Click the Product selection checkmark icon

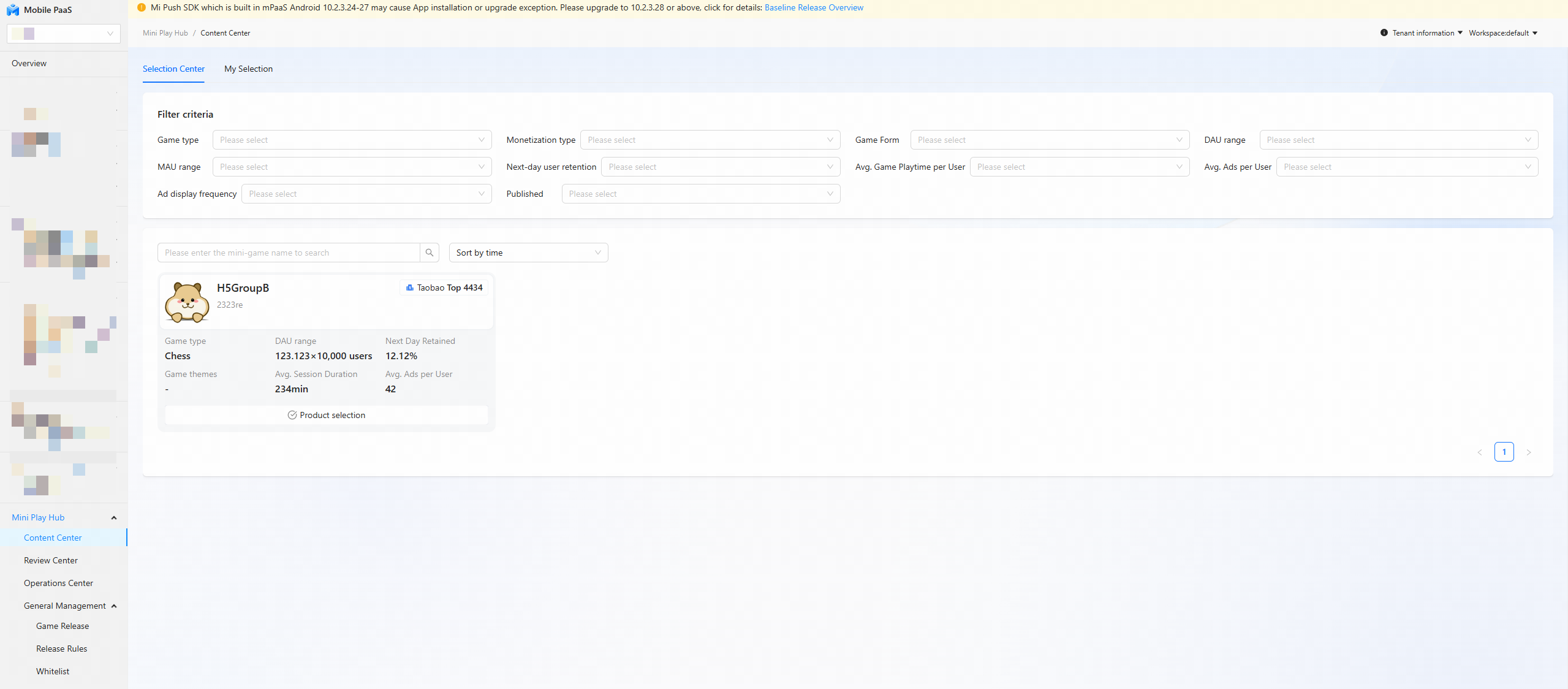292,415
